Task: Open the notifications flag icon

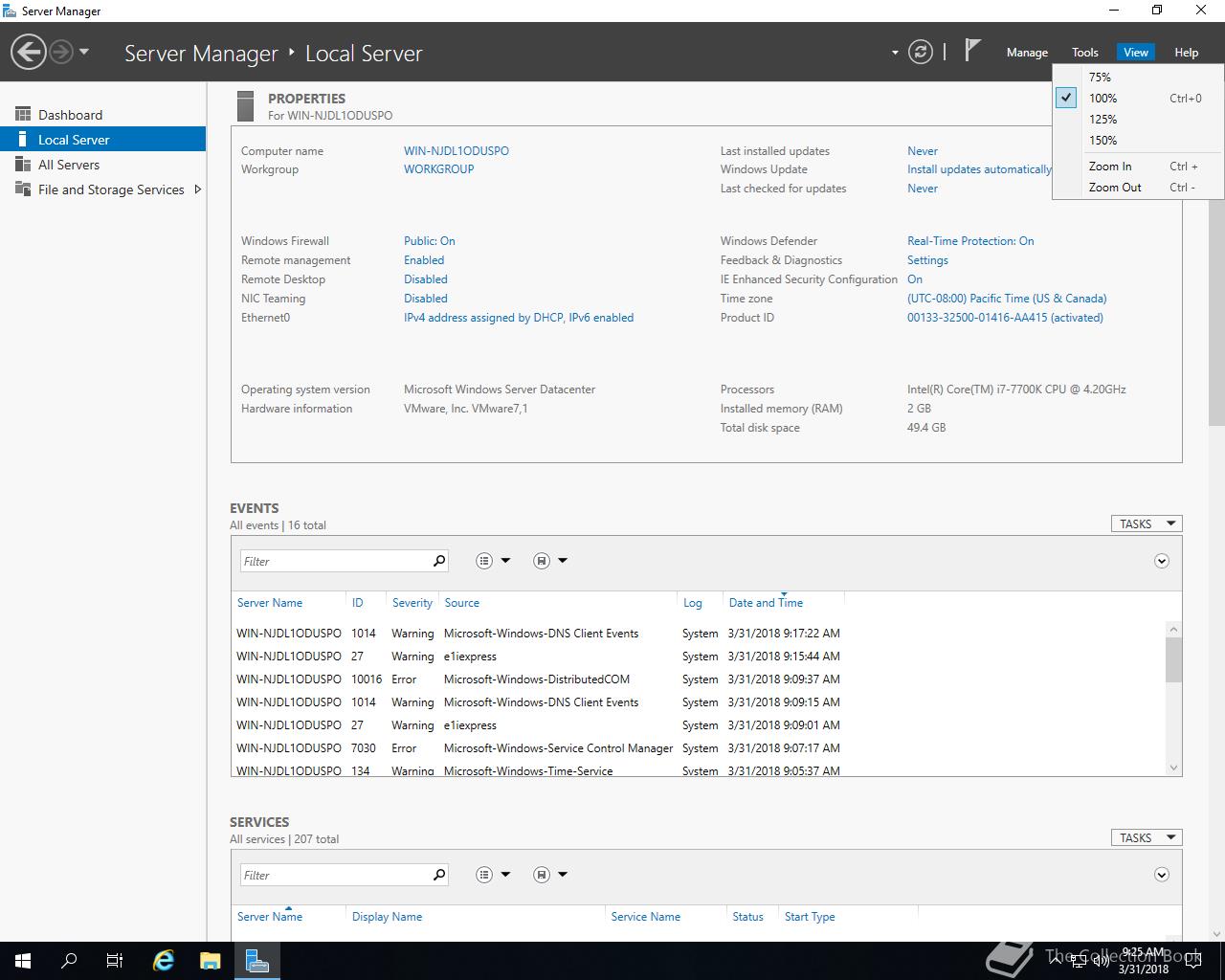Action: 972,50
